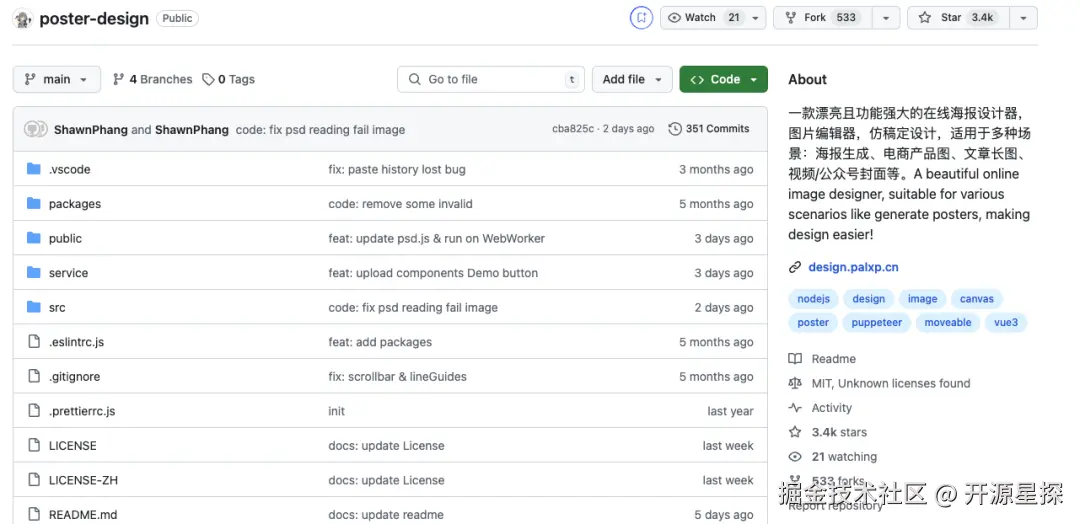1080x524 pixels.
Task: Click the link icon beside design.palxp.cn
Action: coord(795,267)
